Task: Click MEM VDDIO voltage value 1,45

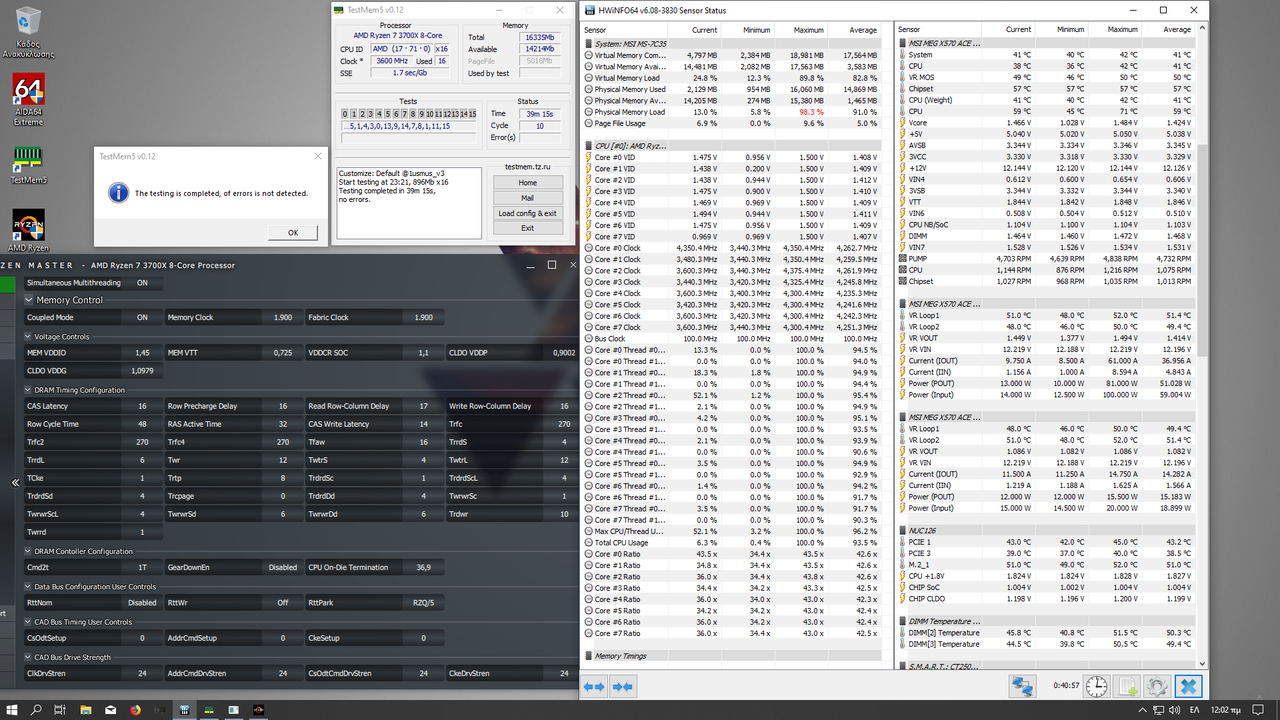Action: (x=141, y=352)
